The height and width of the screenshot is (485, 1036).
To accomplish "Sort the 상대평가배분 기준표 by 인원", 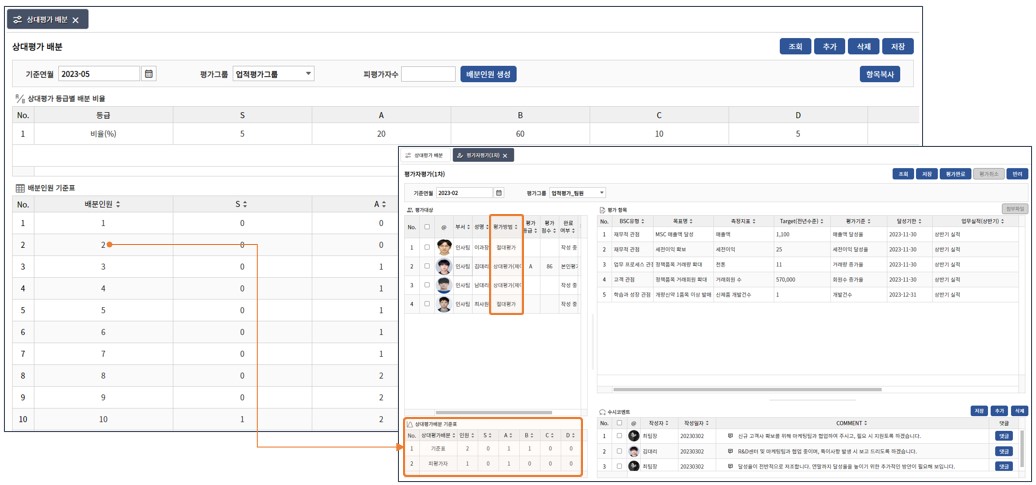I will click(470, 435).
